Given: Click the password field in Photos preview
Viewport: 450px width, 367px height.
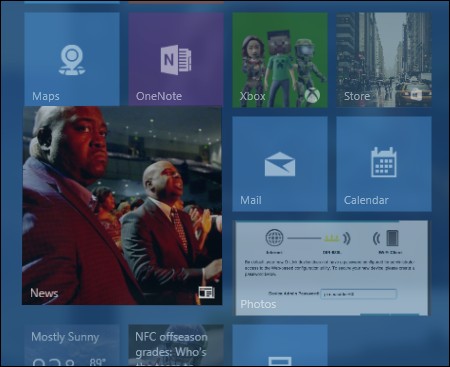Looking at the screenshot, I should (x=358, y=294).
